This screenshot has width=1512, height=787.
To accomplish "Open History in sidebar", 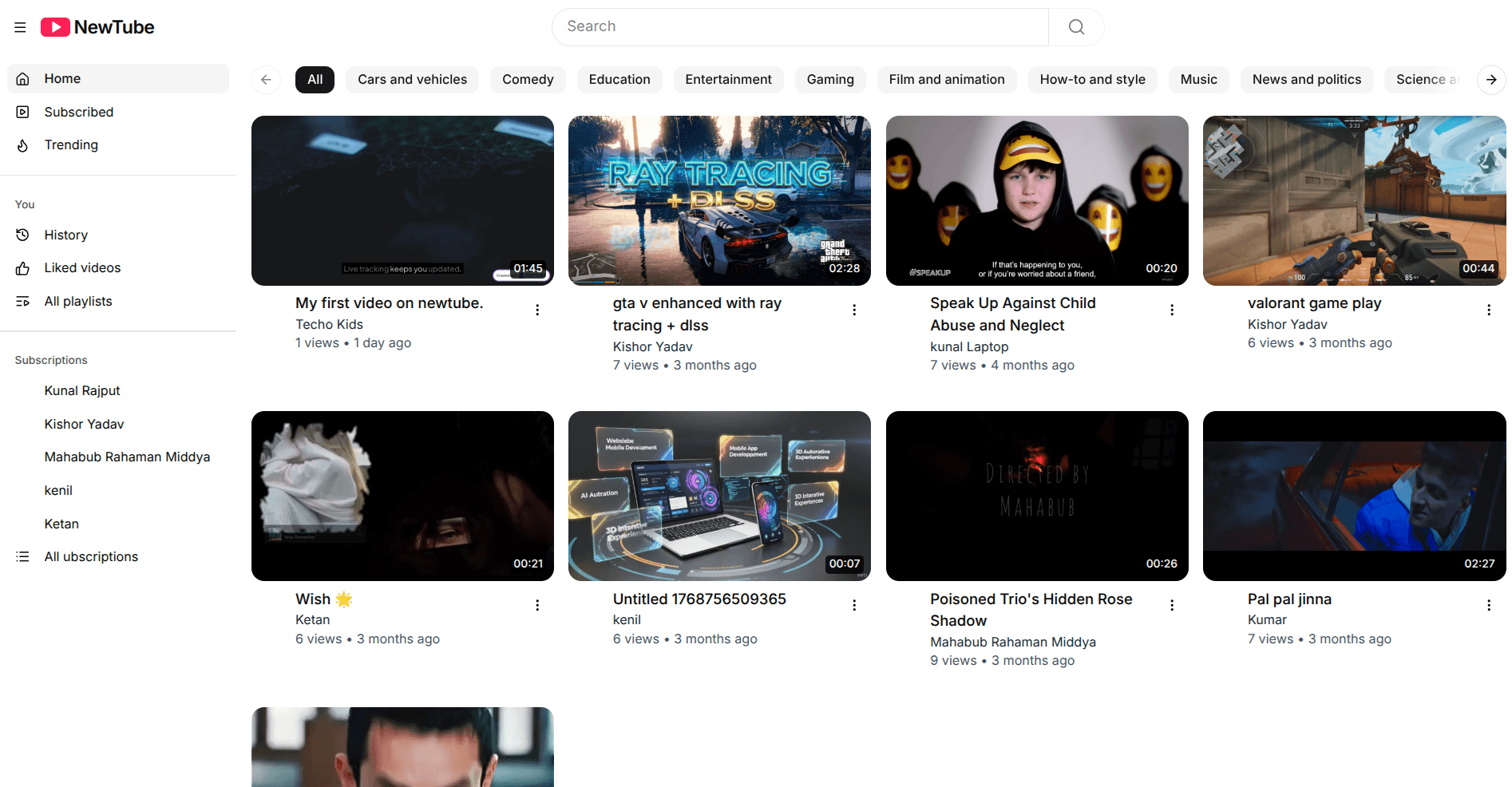I will pos(118,235).
